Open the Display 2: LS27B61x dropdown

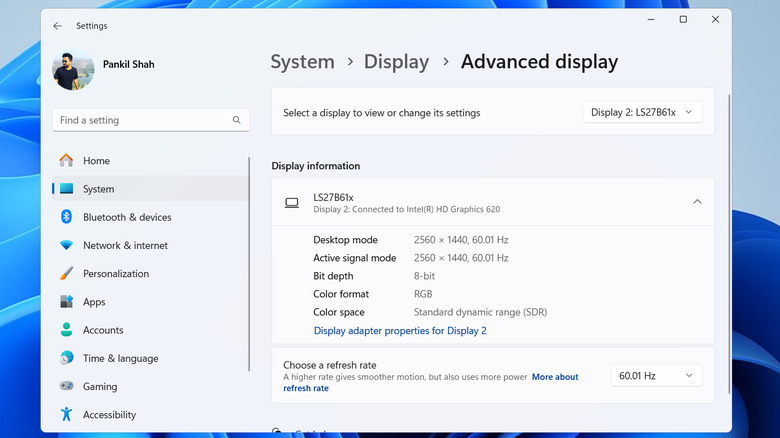click(642, 113)
